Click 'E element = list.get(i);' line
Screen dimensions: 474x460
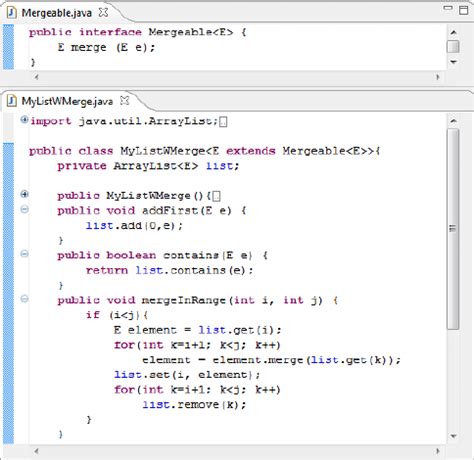(x=197, y=330)
